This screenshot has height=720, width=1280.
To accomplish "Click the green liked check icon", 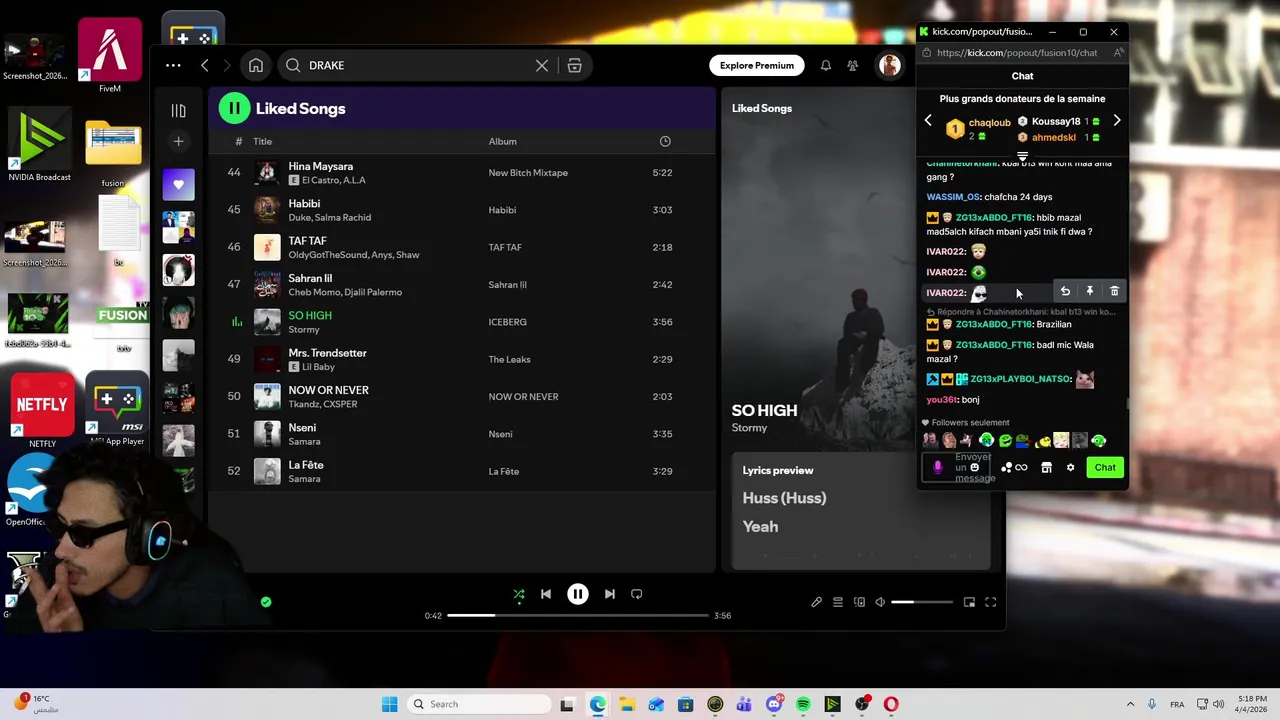I will 266,602.
